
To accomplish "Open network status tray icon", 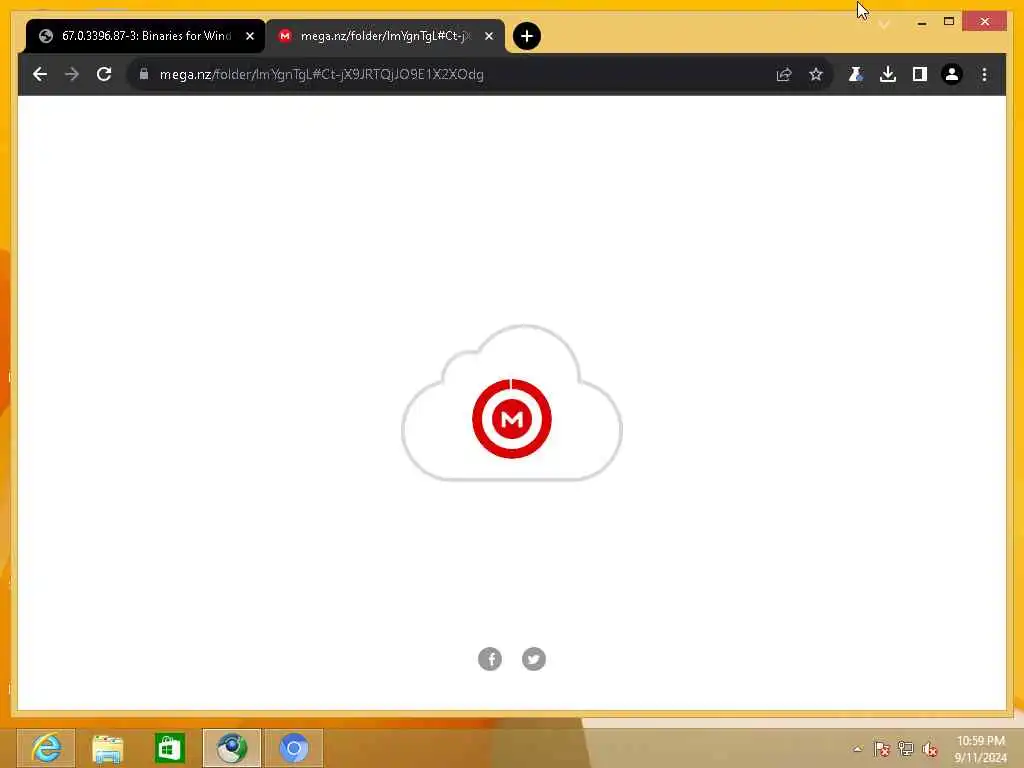I will pyautogui.click(x=905, y=748).
